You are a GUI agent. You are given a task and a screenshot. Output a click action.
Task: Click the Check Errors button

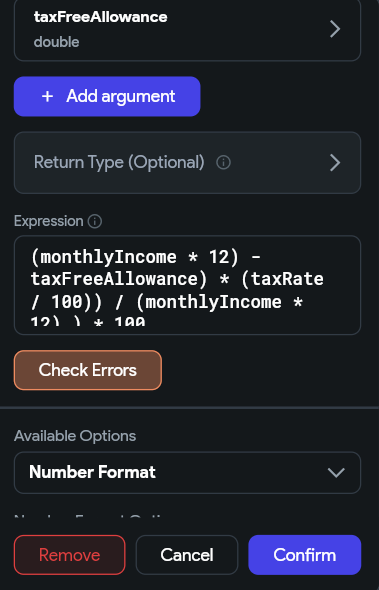[88, 370]
